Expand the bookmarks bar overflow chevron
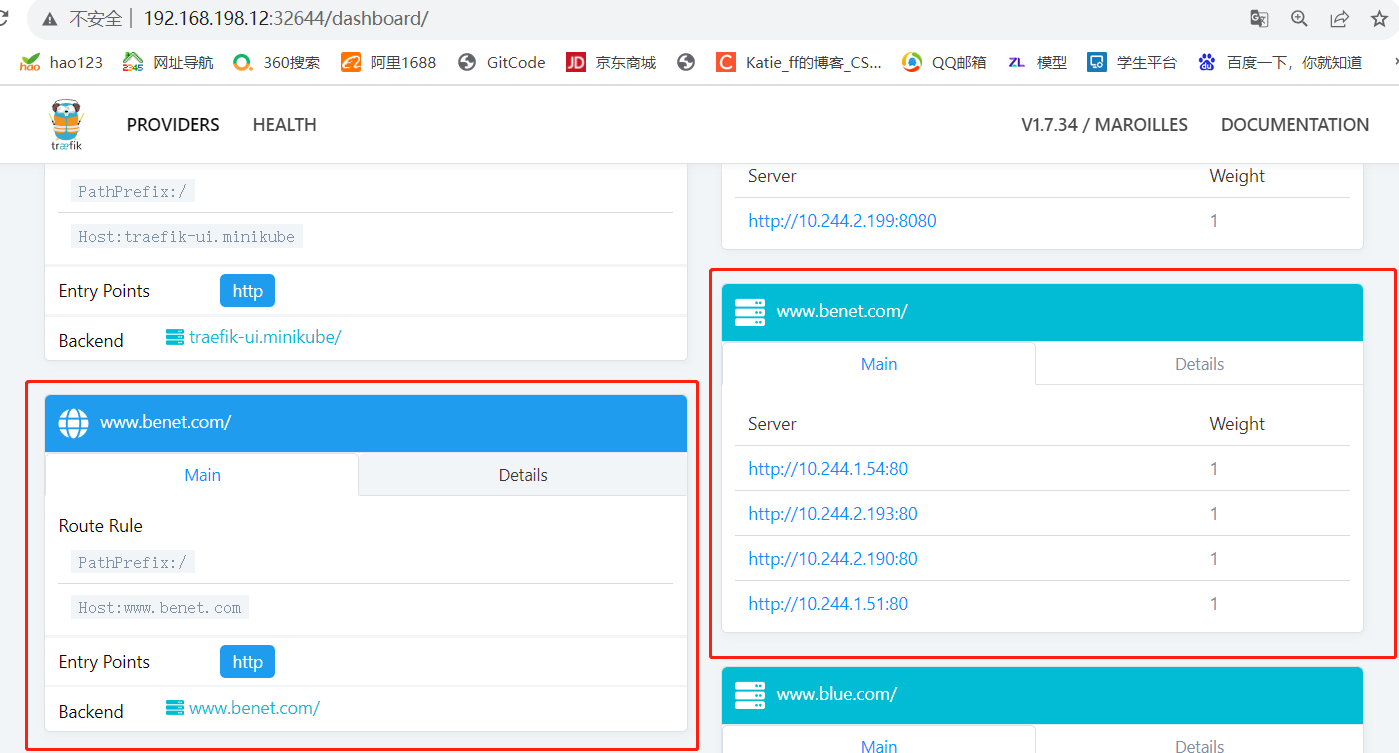1399x753 pixels. [1394, 62]
